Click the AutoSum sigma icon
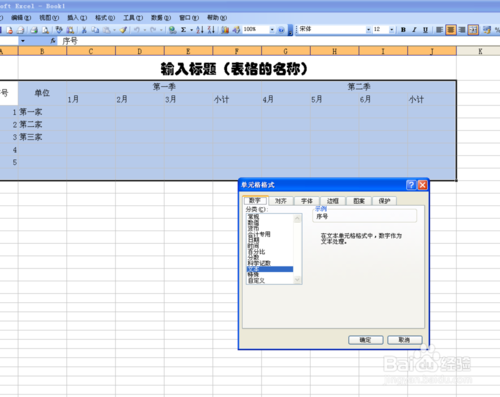The image size is (500, 397). (183, 30)
